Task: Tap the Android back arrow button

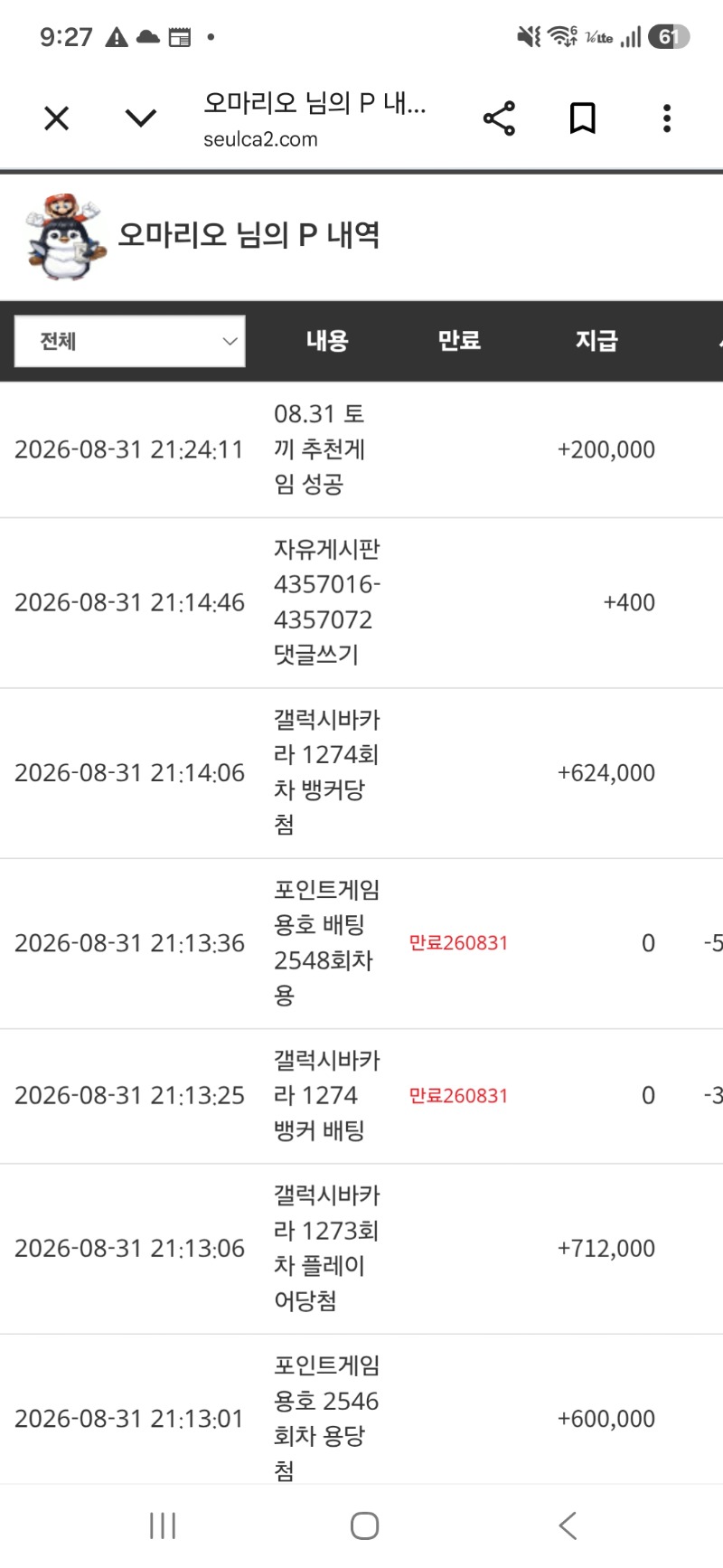Action: pos(567,1525)
